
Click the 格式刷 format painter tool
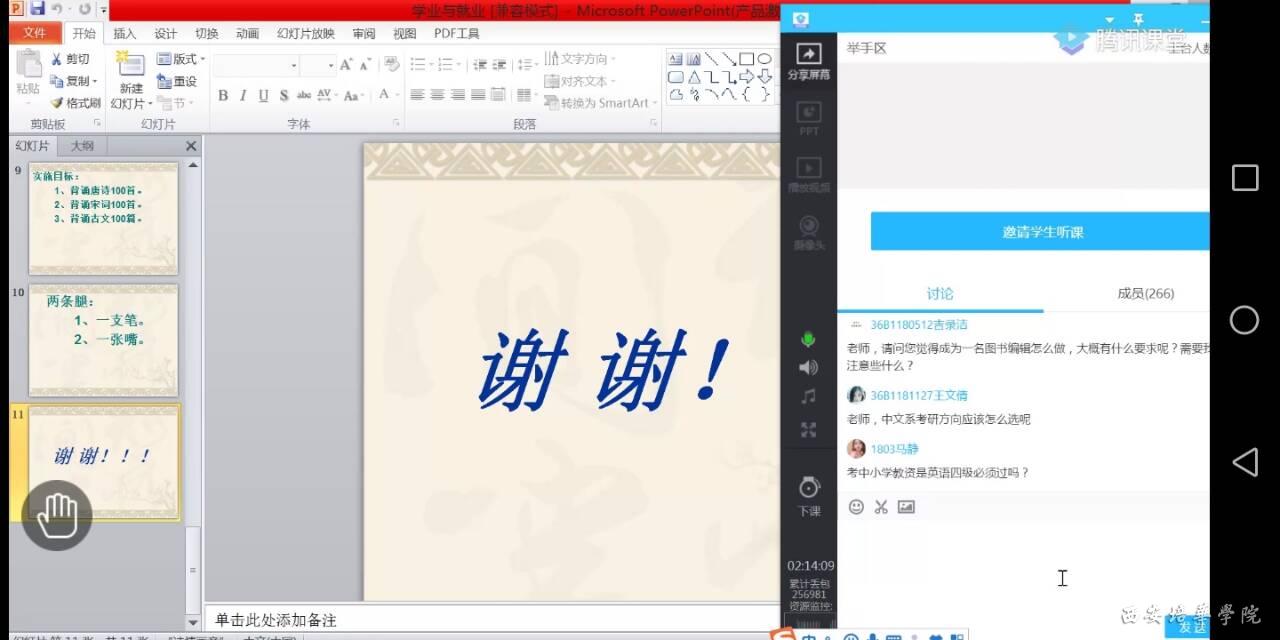pyautogui.click(x=76, y=103)
